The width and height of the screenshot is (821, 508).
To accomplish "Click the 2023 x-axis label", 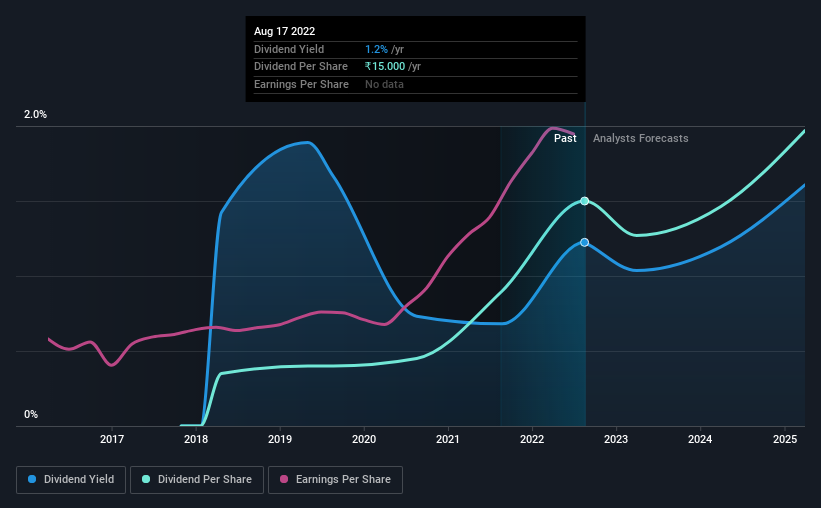I will click(616, 439).
